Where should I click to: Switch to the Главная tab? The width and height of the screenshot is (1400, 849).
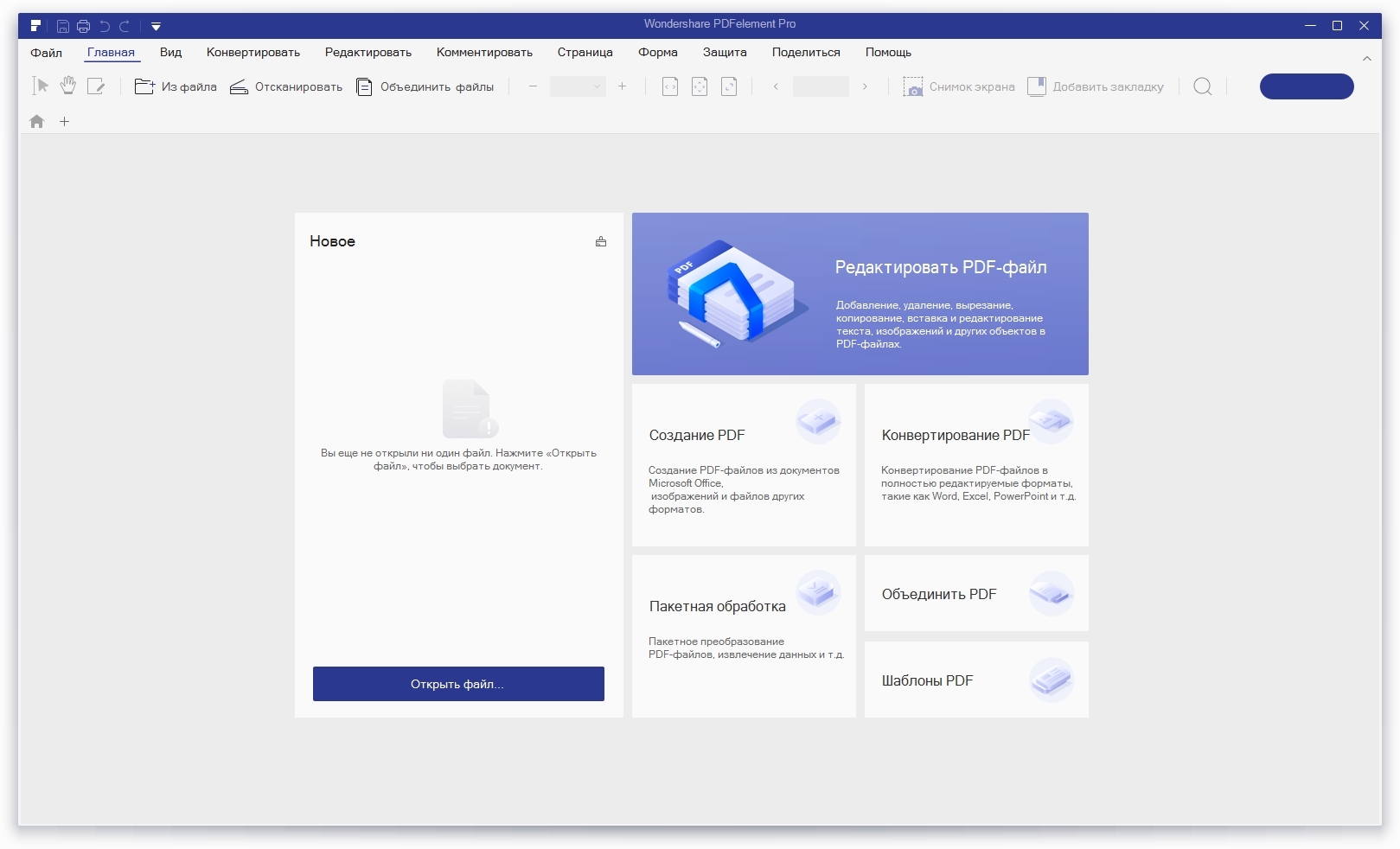point(111,53)
